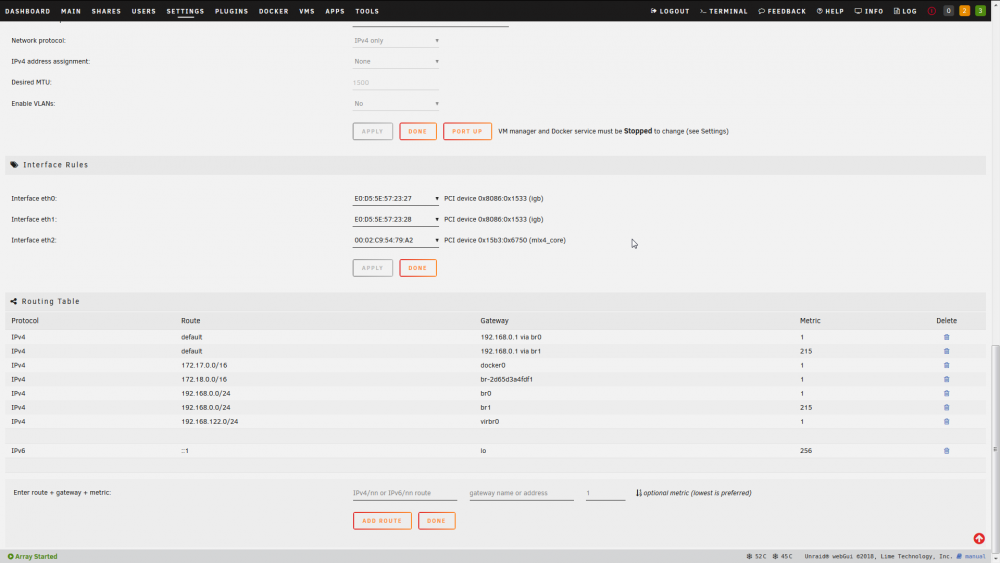
Task: Open the manual link in the footer
Action: pos(974,556)
